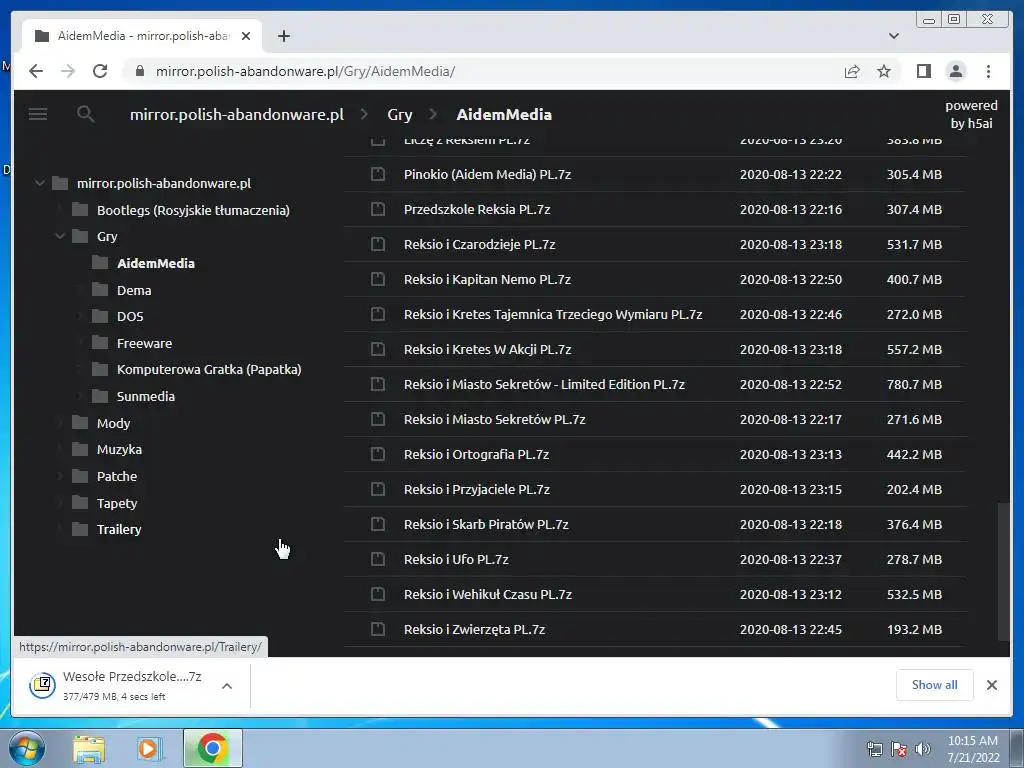Open a new tab with plus button

coord(283,37)
